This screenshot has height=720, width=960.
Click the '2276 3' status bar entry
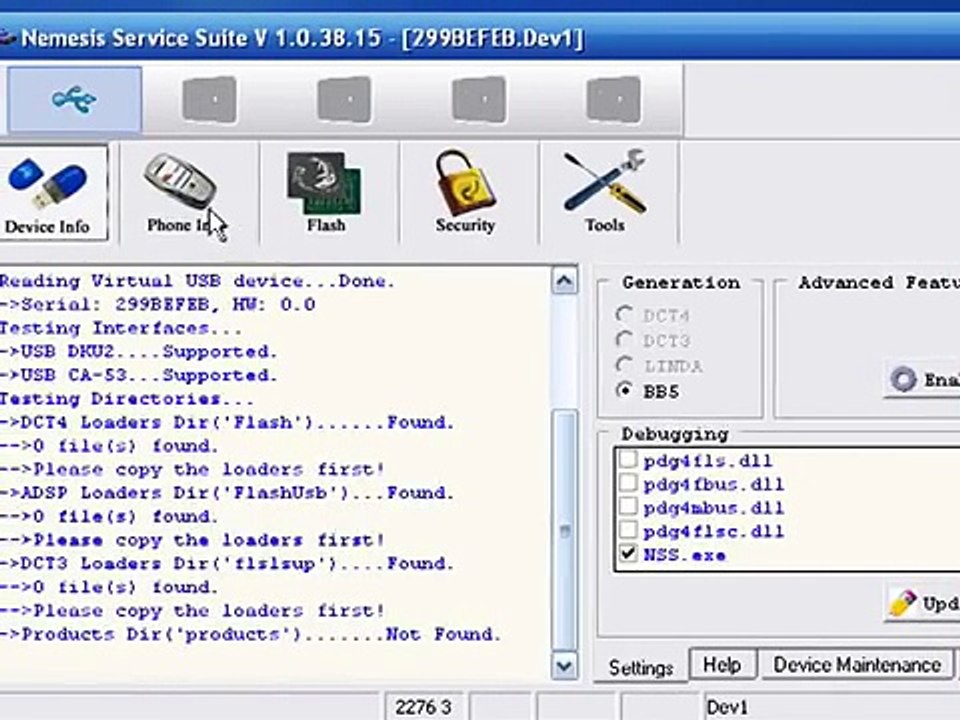click(x=424, y=707)
